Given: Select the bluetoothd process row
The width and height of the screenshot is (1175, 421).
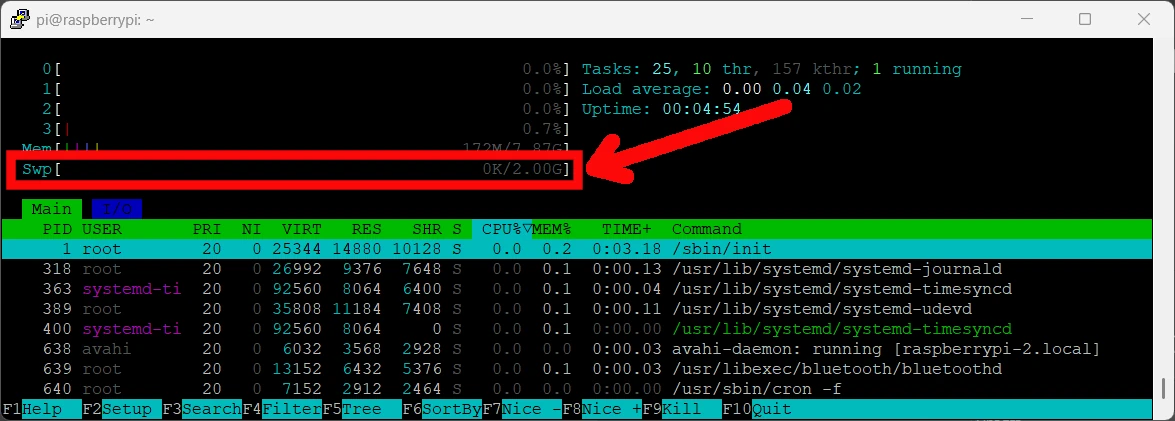Looking at the screenshot, I should pos(576,370).
